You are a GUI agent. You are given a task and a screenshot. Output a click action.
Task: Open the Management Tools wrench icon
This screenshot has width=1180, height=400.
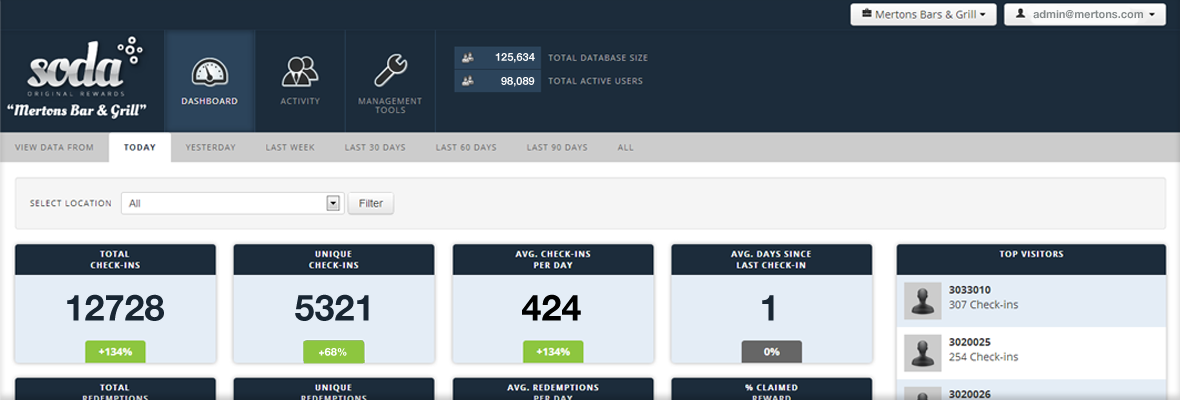tap(390, 72)
